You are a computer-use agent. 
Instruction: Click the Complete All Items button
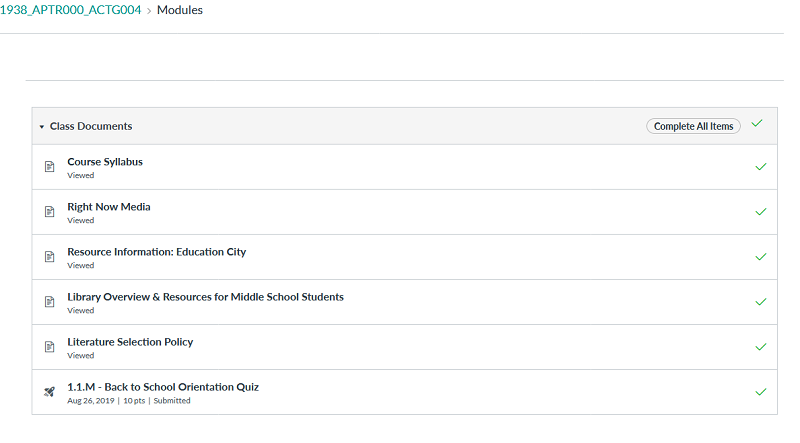[x=693, y=126]
